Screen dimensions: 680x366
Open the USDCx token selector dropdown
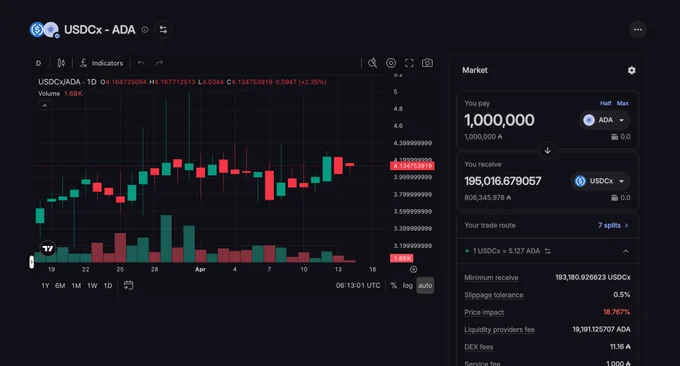click(x=600, y=181)
